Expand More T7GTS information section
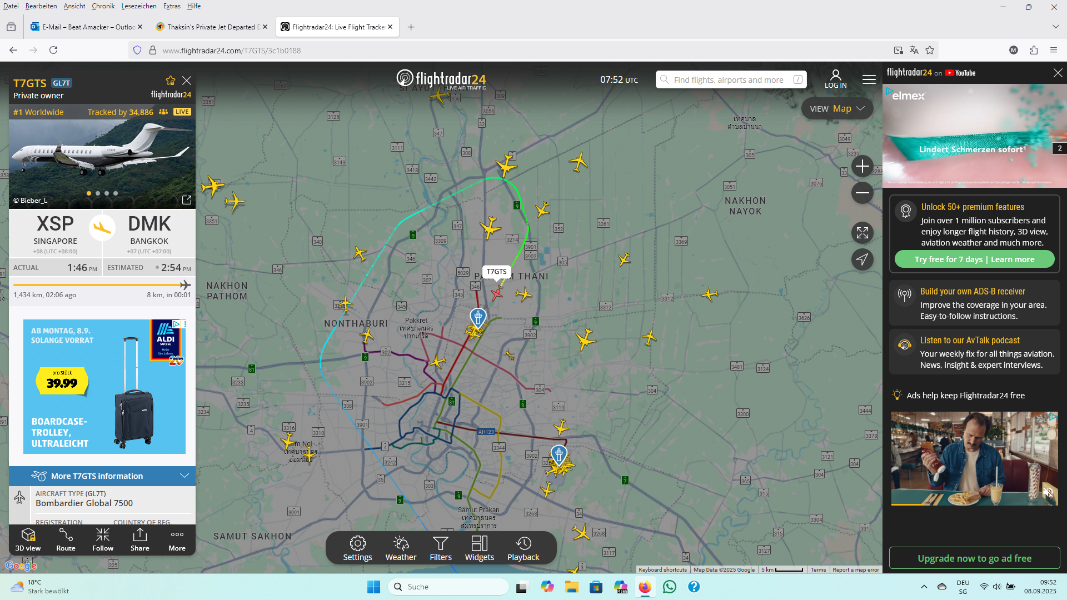Viewport: 1067px width, 600px height. (102, 476)
